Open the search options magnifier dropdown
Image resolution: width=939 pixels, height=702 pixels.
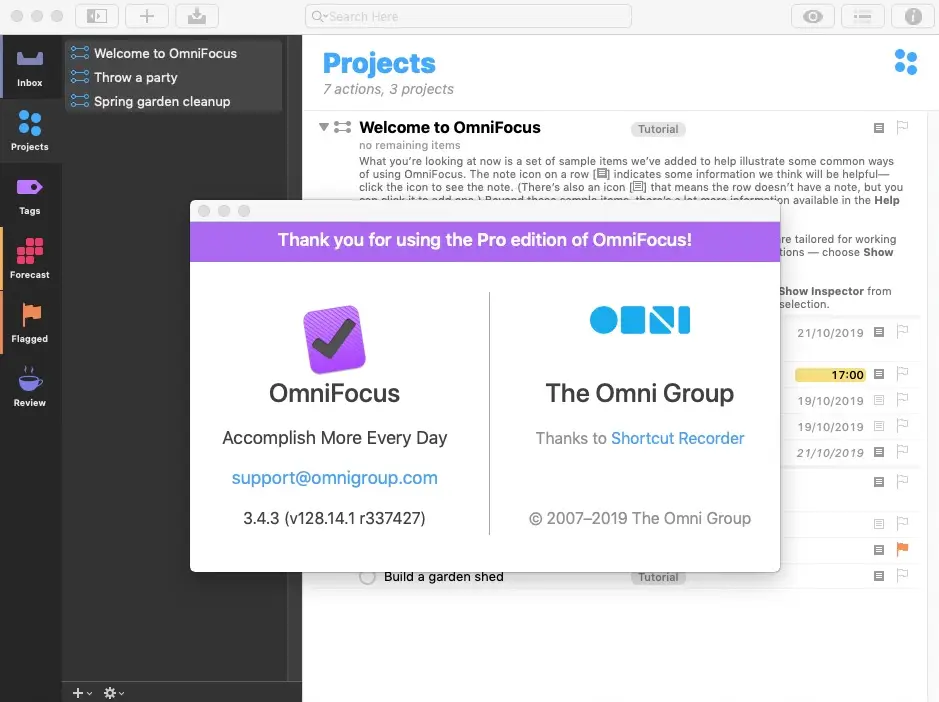coord(319,16)
